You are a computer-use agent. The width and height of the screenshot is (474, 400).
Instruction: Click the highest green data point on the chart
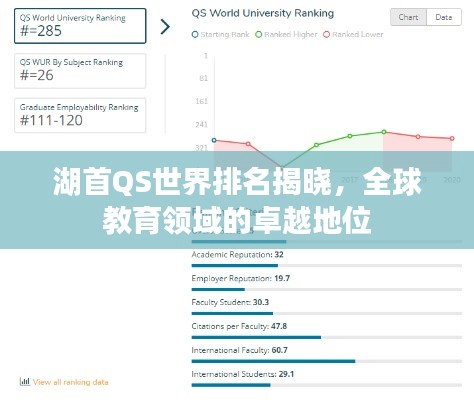(384, 132)
